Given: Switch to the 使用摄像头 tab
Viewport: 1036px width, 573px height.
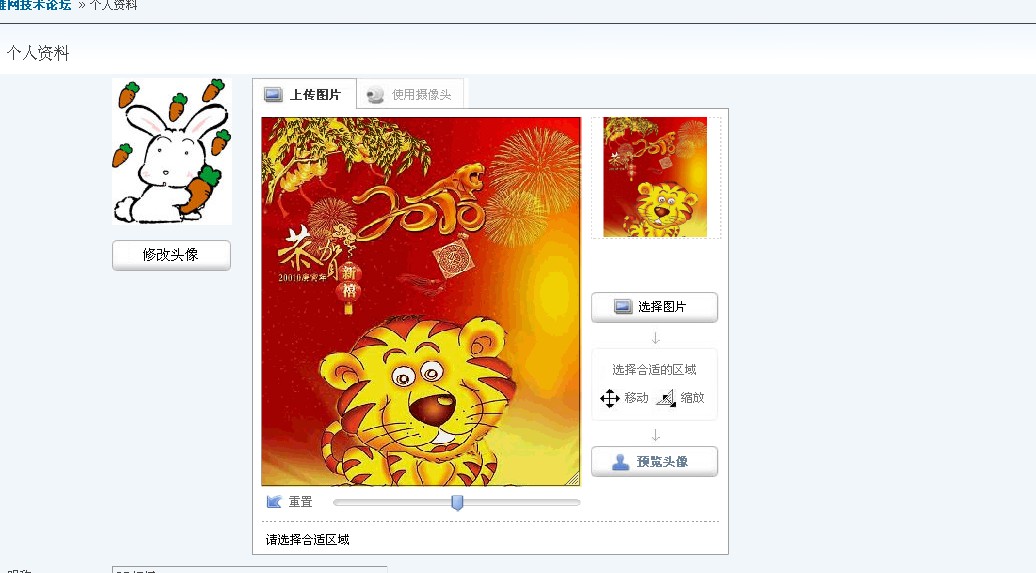Looking at the screenshot, I should [x=410, y=94].
